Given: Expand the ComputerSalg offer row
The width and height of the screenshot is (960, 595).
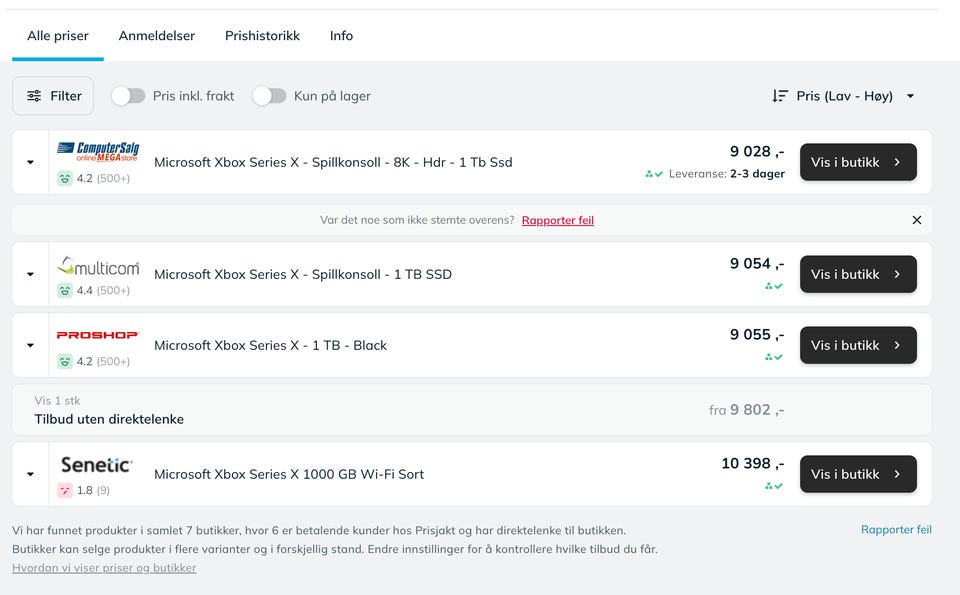Looking at the screenshot, I should coord(30,162).
